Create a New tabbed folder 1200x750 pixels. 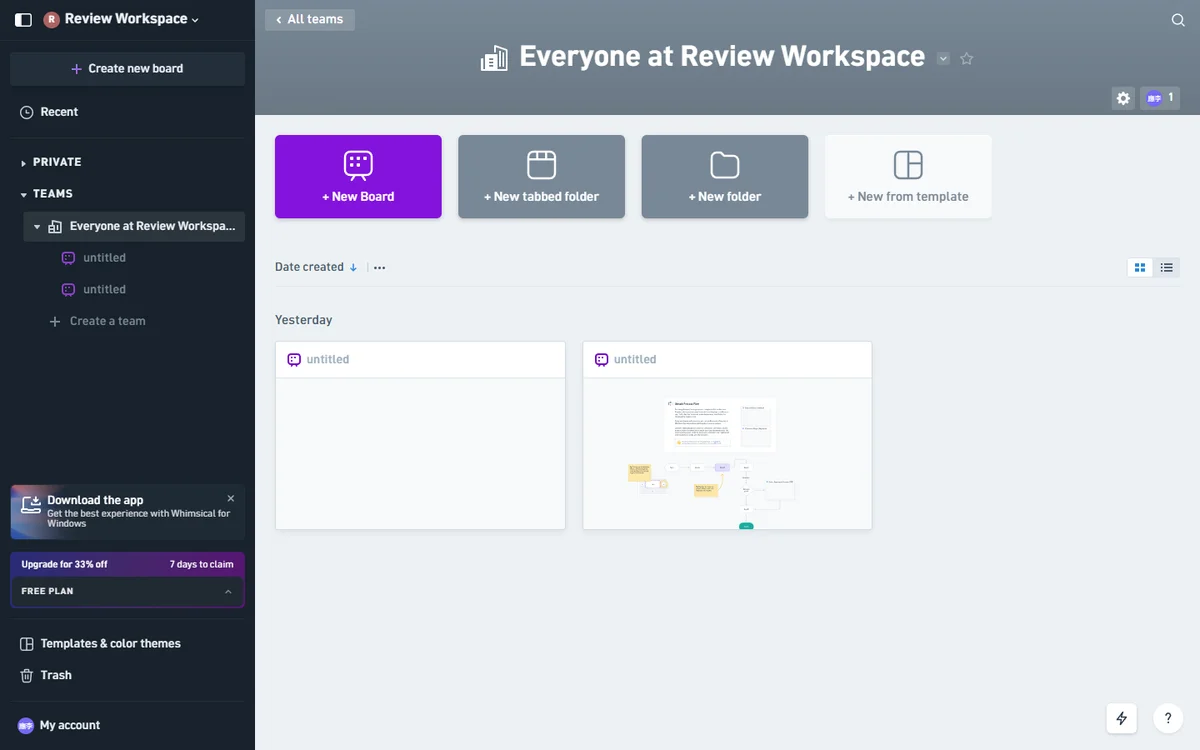(541, 177)
